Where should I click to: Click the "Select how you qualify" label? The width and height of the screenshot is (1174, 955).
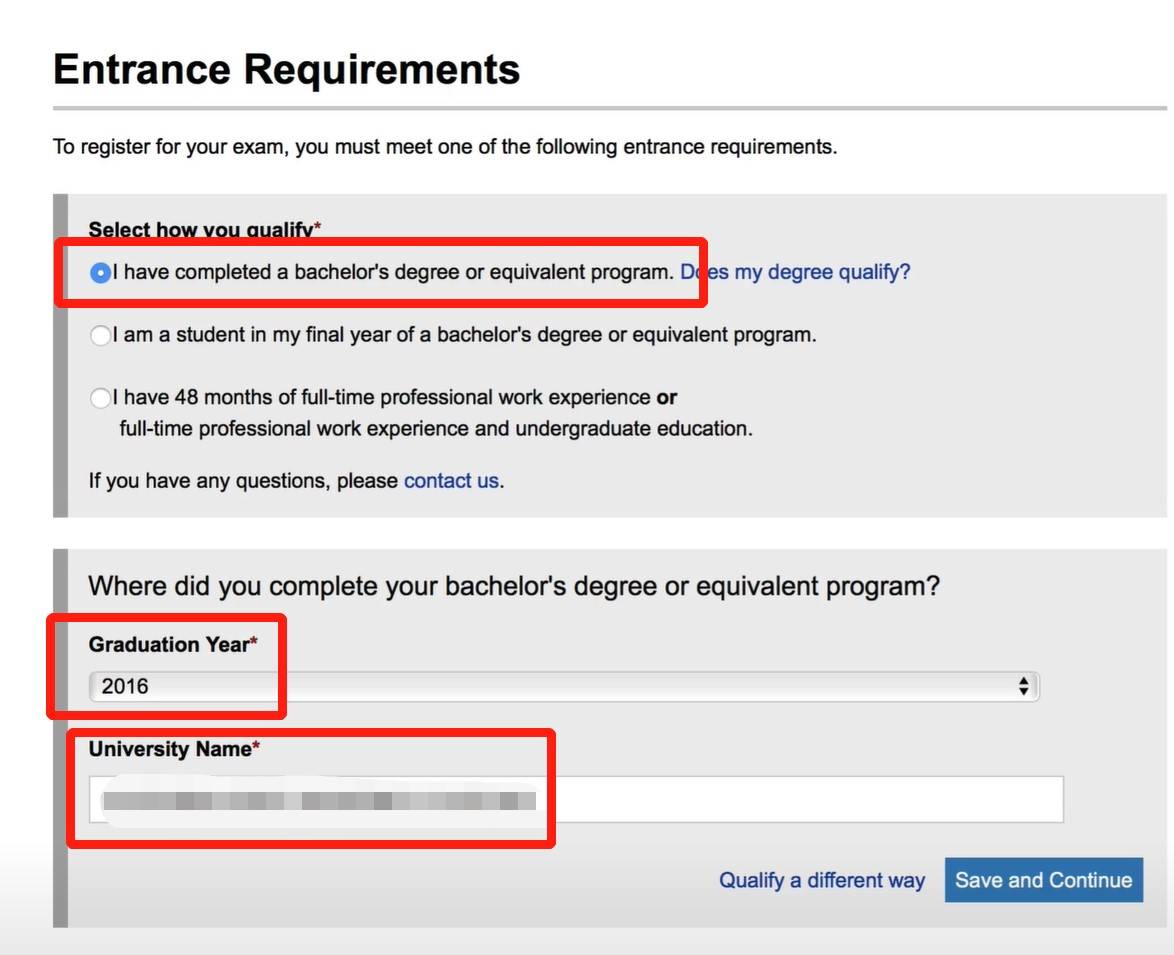tap(200, 230)
